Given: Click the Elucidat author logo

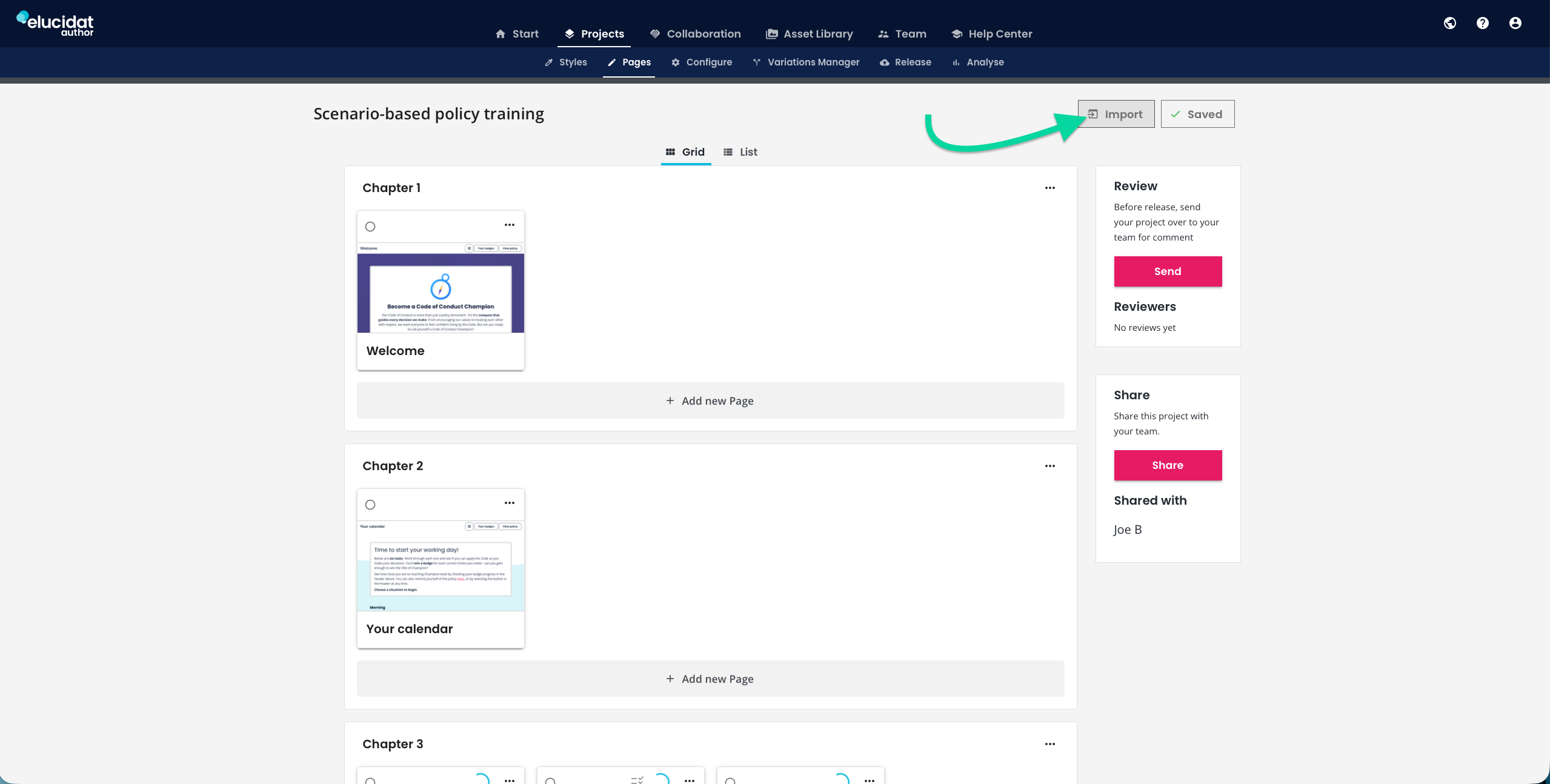Looking at the screenshot, I should click(55, 23).
